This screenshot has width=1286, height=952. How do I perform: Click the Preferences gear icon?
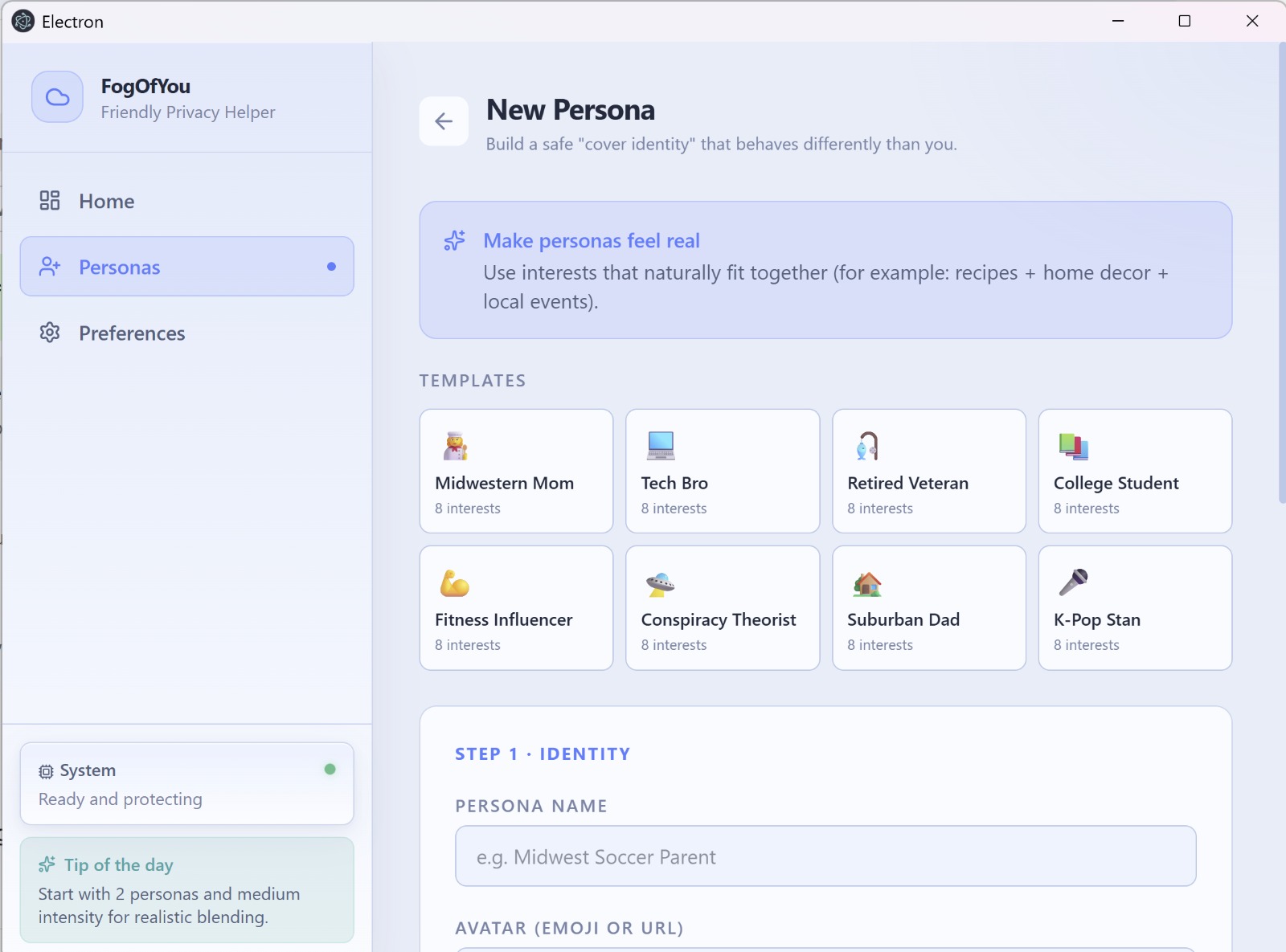pos(50,333)
